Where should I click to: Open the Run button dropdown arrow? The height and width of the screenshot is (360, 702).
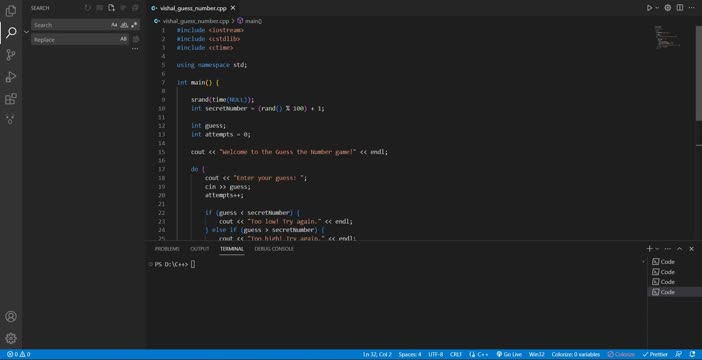tap(657, 8)
